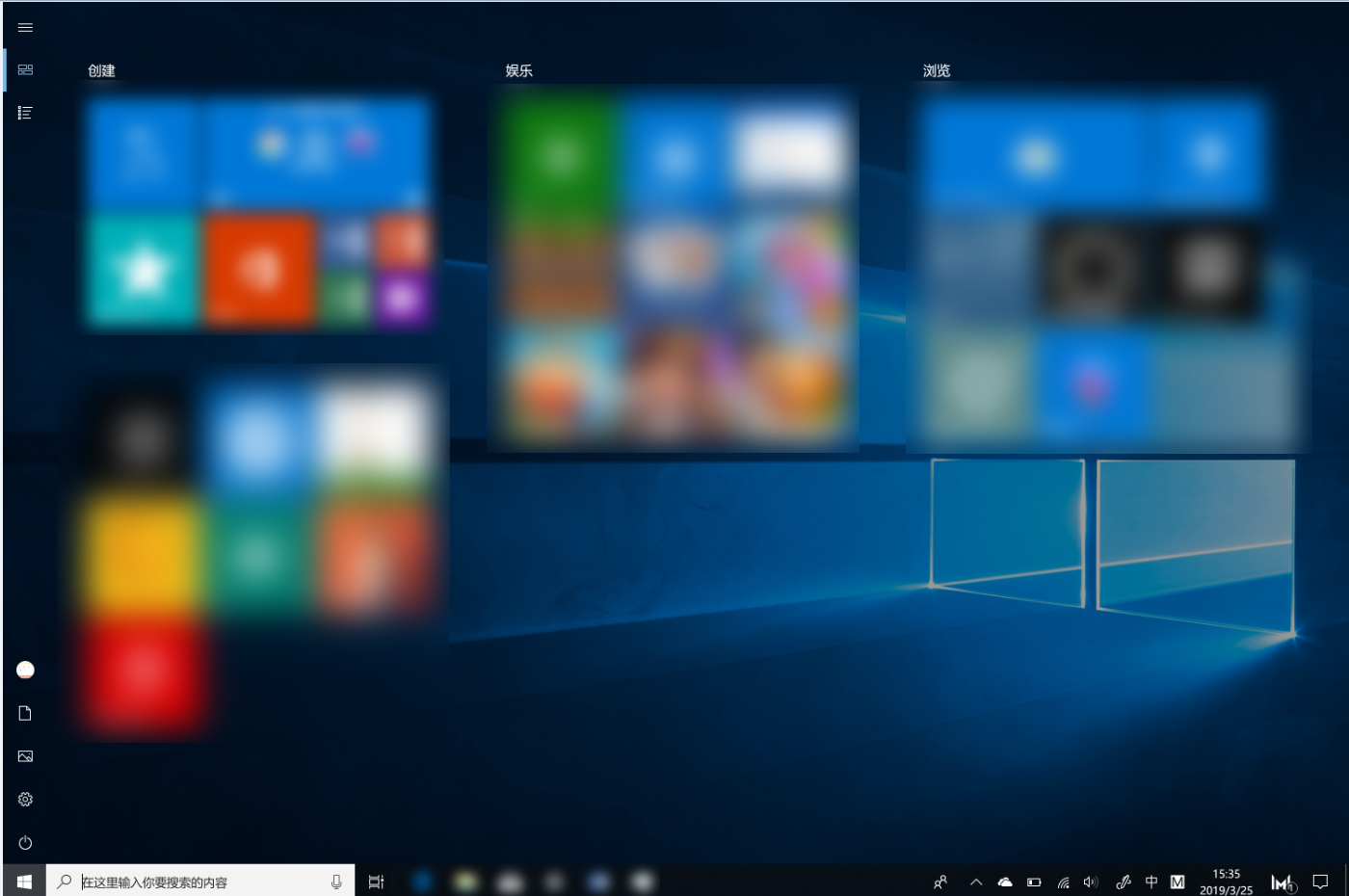Screen dimensions: 1349x896
Task: Open the Pictures folder shortcut
Action: coord(25,756)
